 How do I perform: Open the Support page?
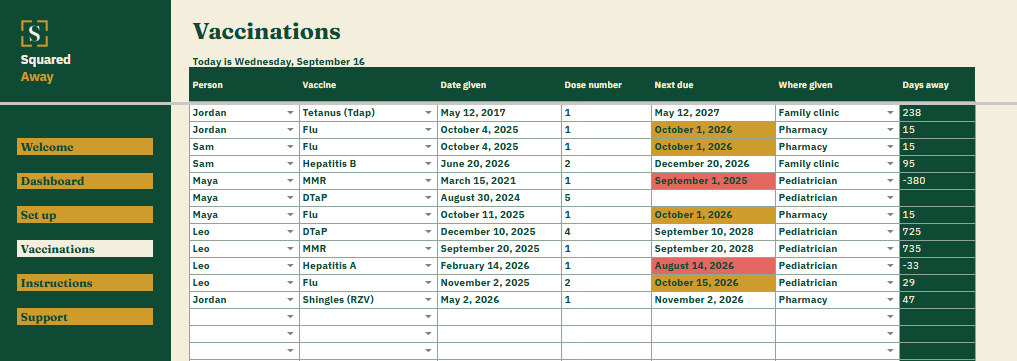85,317
